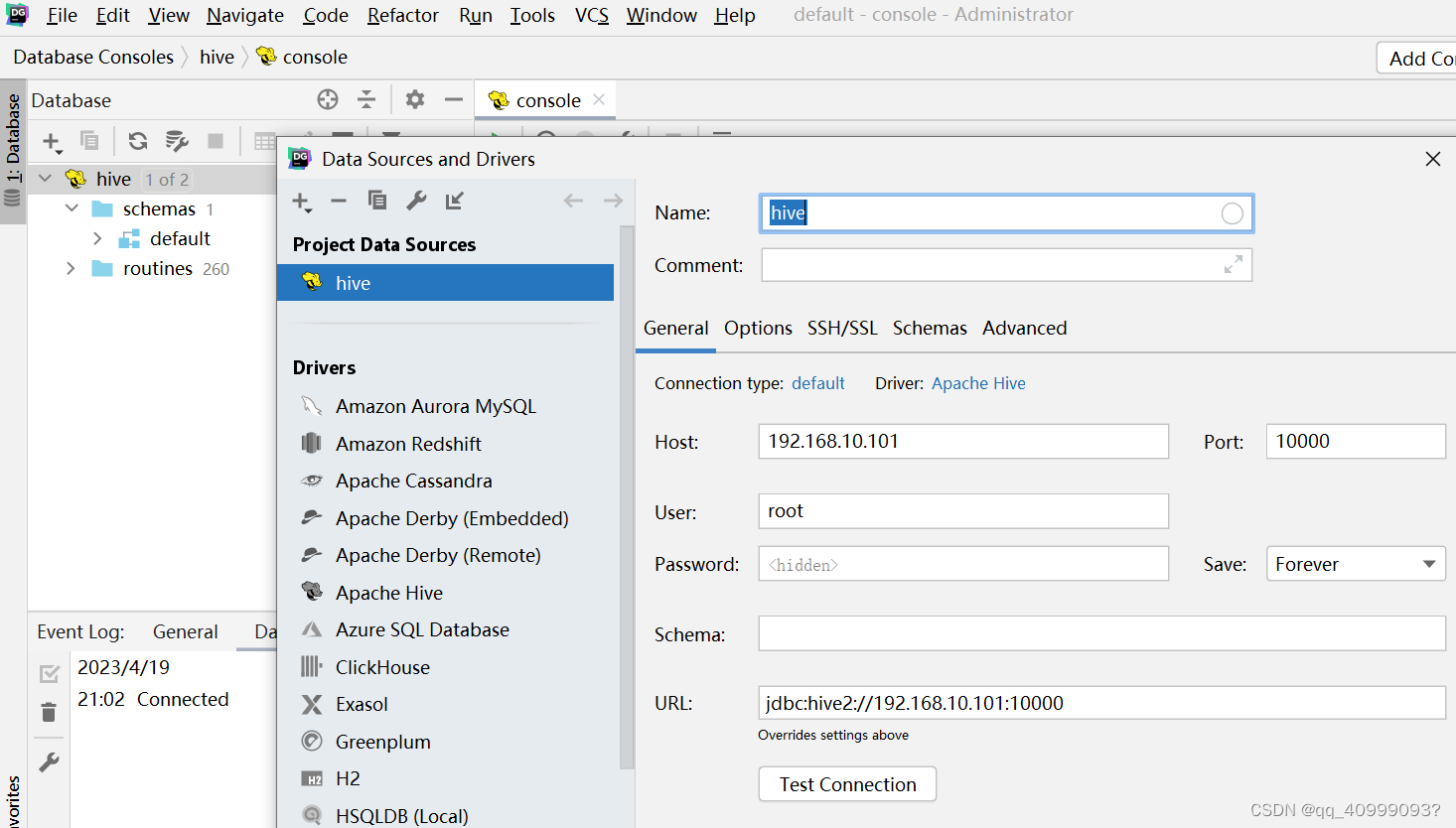This screenshot has height=828, width=1456.
Task: Open the Save password dropdown
Action: pos(1356,564)
